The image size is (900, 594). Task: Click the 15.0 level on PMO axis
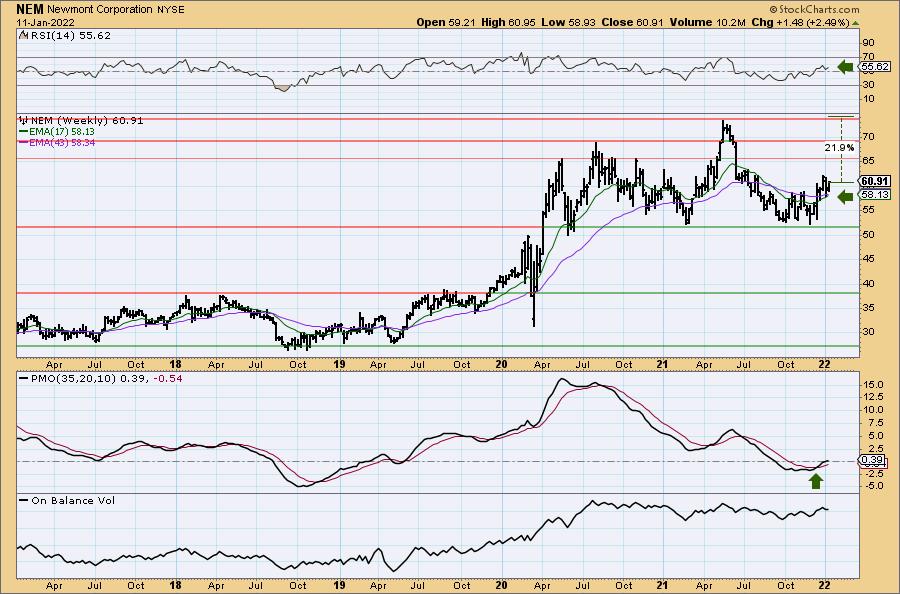coord(872,384)
